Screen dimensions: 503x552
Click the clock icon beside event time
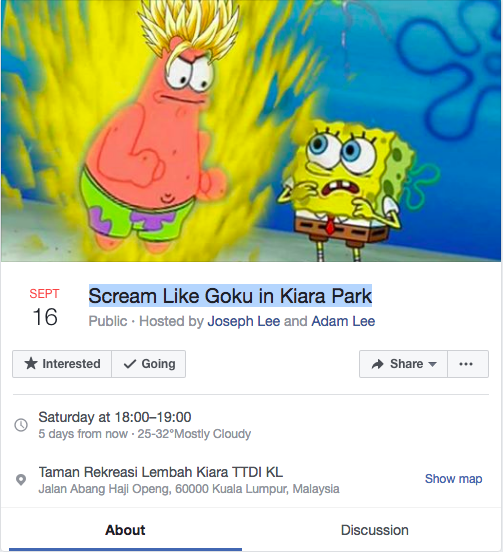(21, 425)
